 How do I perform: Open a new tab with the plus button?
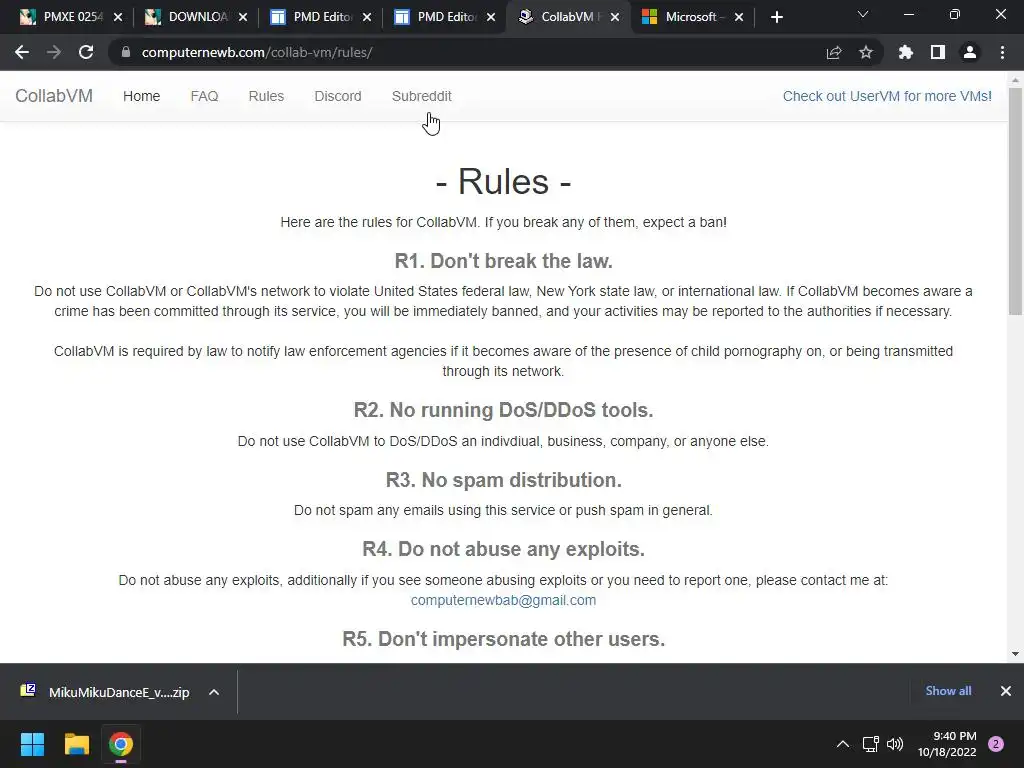776,17
